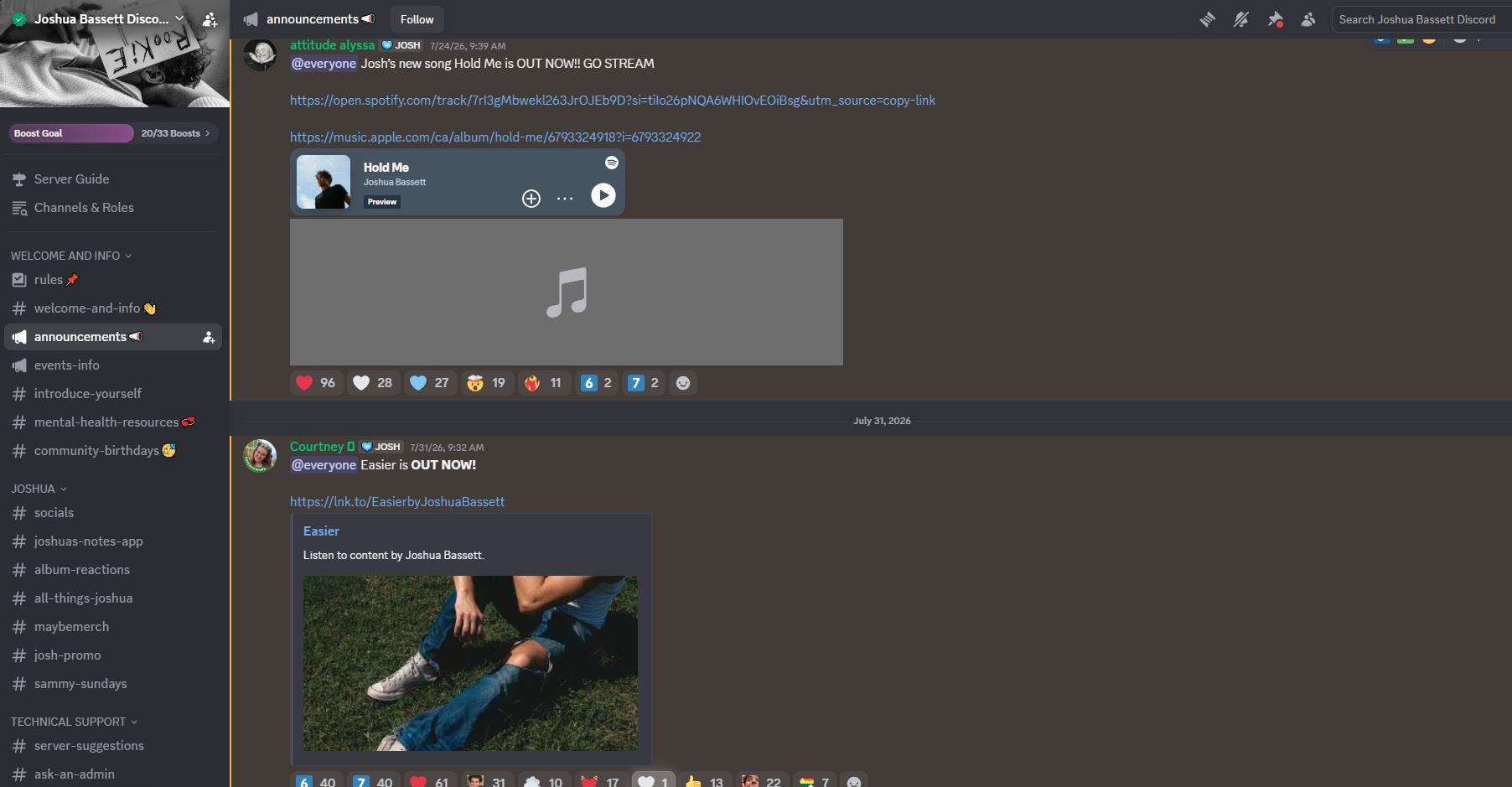Open the welcome-and-info channel
This screenshot has width=1512, height=787.
click(x=113, y=308)
